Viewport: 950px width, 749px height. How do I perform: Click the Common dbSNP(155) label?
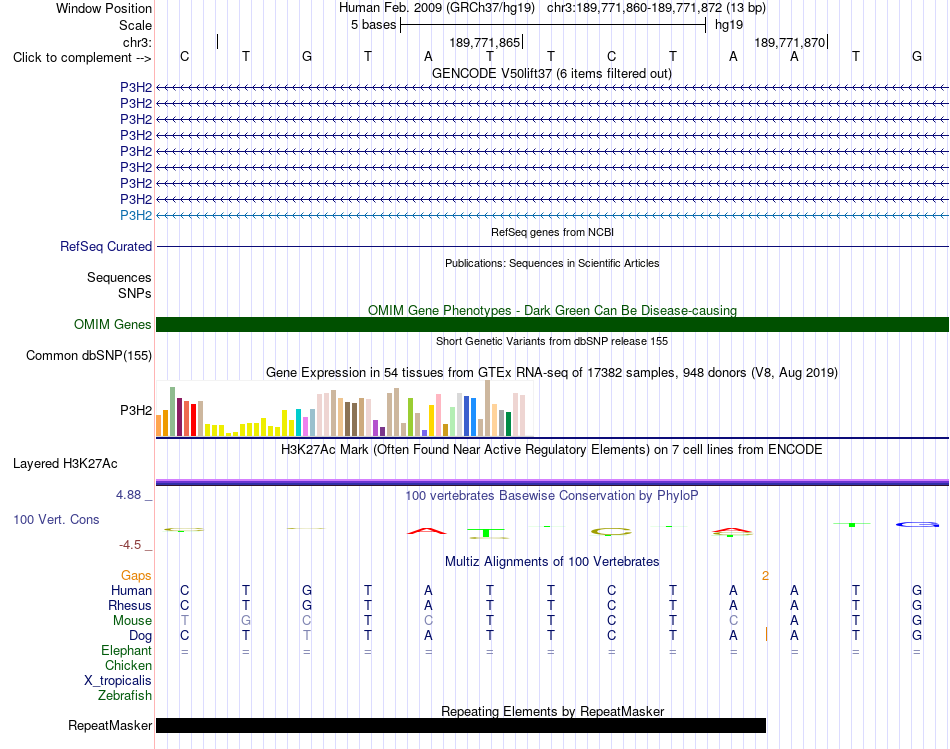88,356
